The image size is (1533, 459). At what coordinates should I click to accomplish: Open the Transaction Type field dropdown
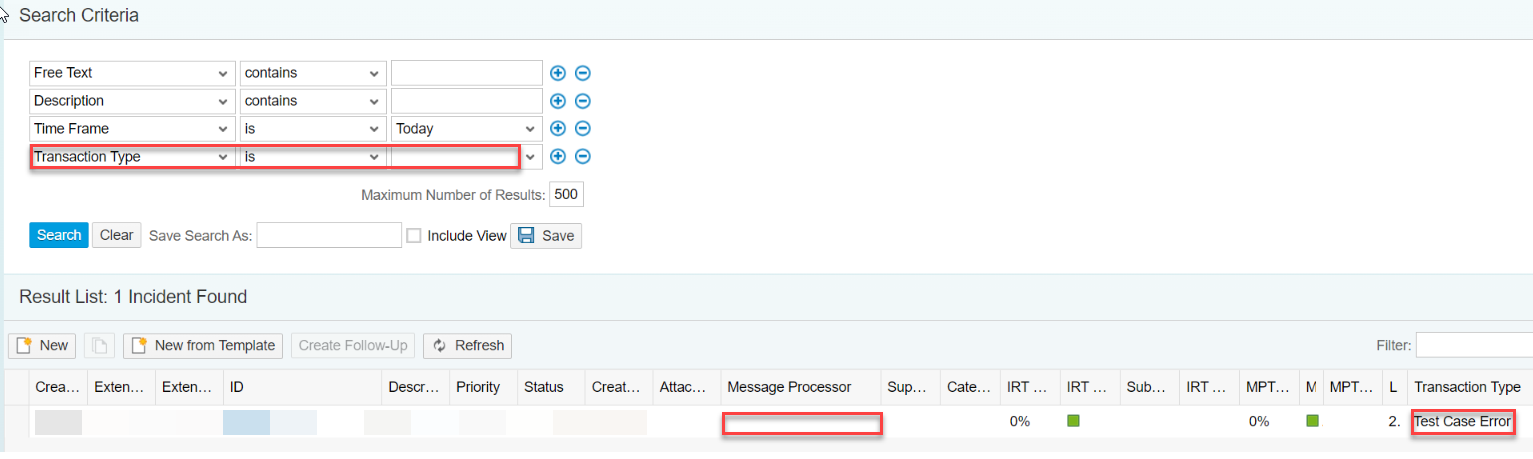[132, 157]
